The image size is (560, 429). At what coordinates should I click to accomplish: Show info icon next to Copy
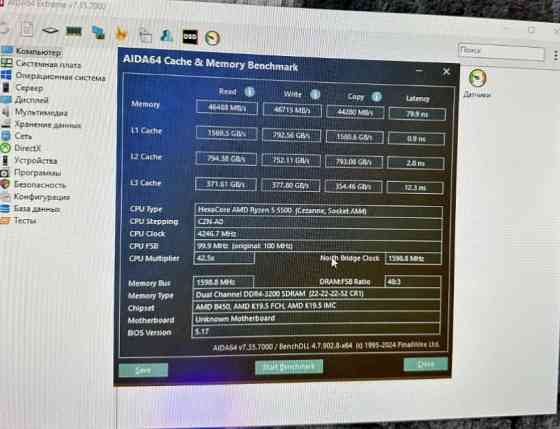(x=376, y=96)
